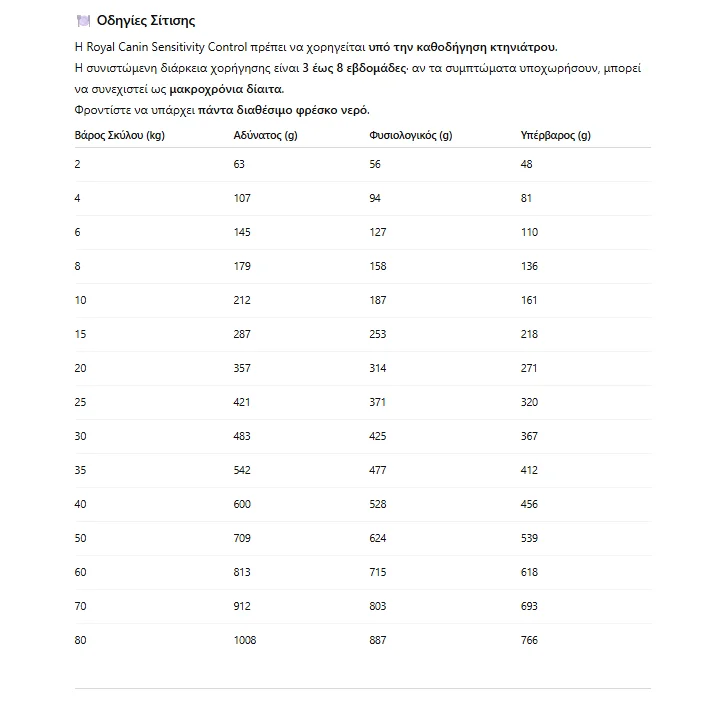Click the value 287 in the table

242,334
